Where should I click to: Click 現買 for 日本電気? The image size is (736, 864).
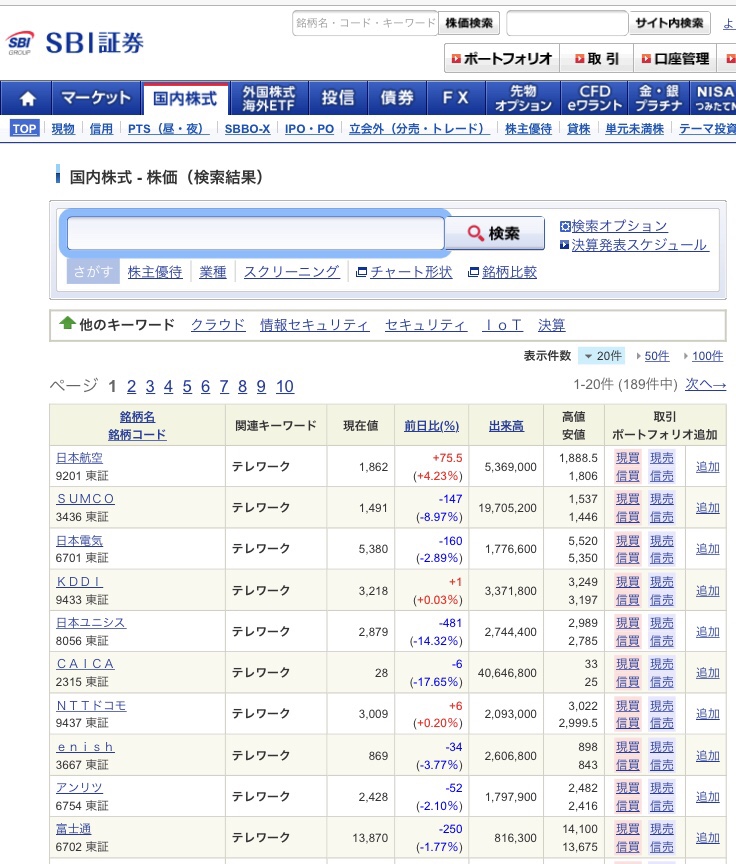click(x=627, y=541)
